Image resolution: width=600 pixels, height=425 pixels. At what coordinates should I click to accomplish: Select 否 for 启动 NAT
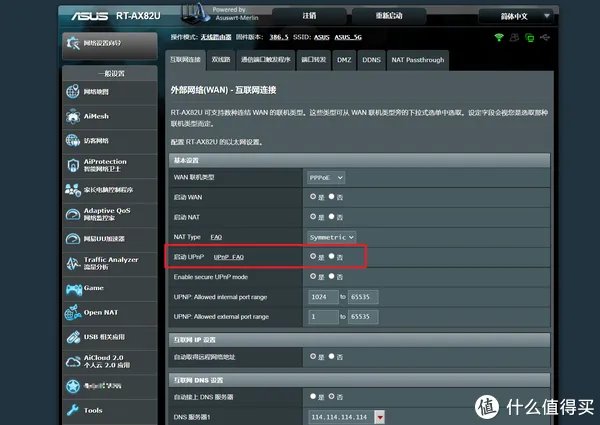[x=331, y=217]
